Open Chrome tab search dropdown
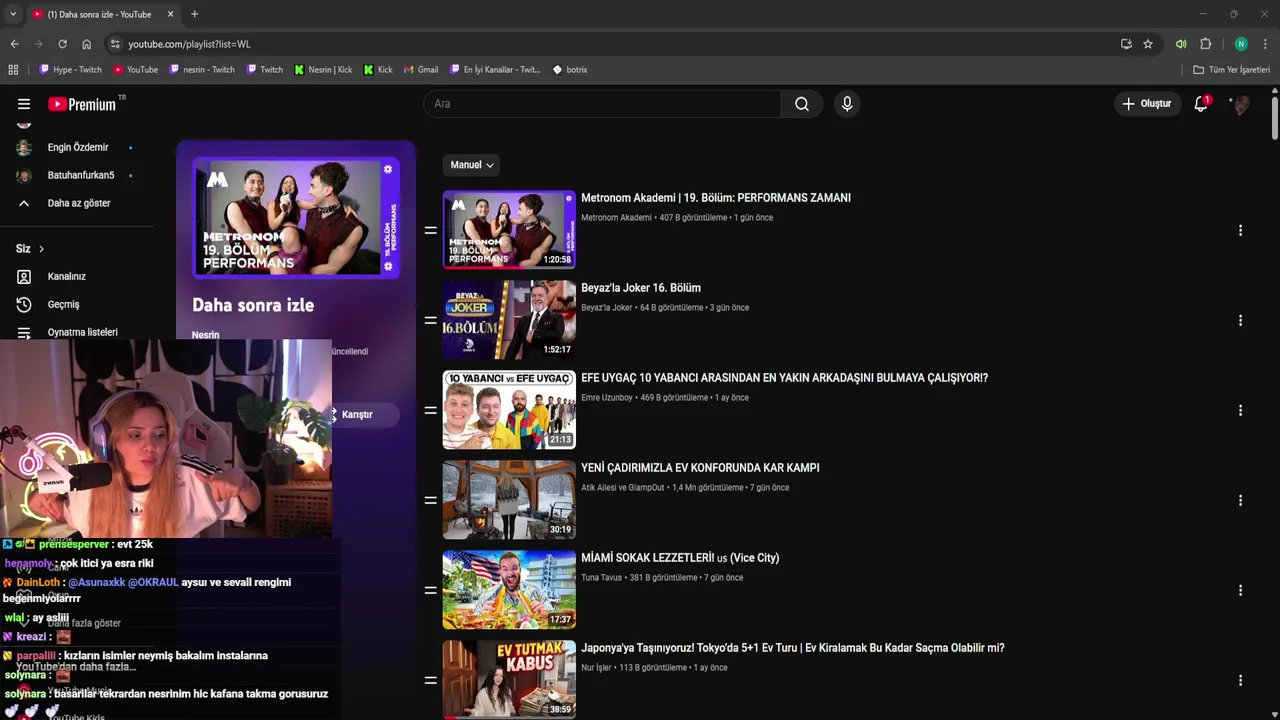The height and width of the screenshot is (720, 1280). [x=12, y=14]
